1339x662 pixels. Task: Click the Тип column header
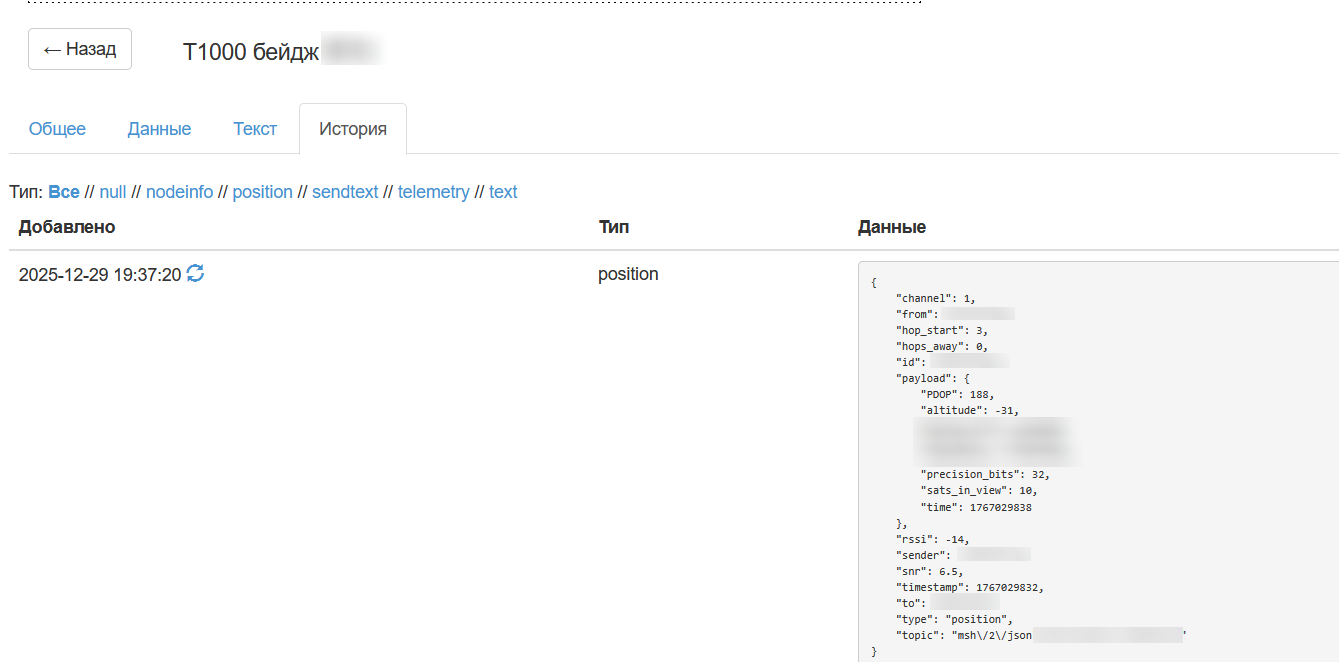coord(613,227)
